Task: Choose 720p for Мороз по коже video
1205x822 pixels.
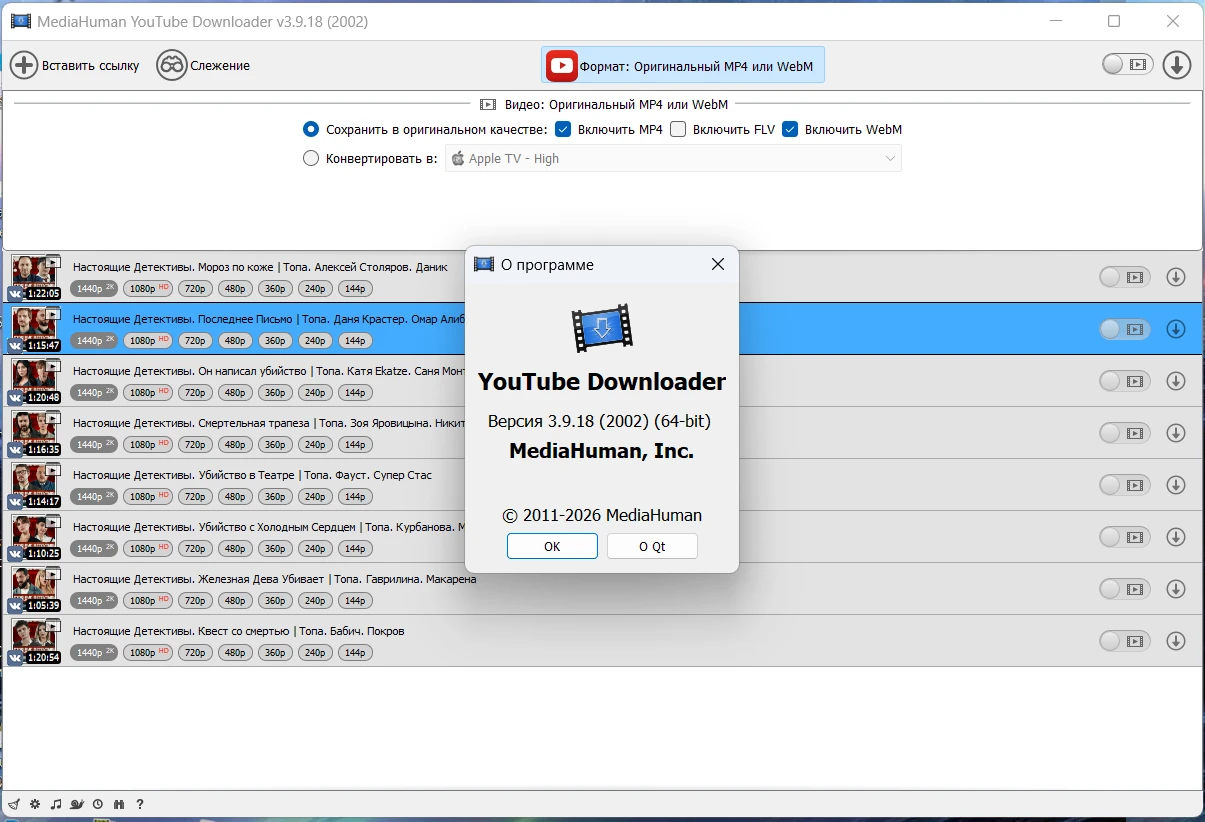Action: 195,288
